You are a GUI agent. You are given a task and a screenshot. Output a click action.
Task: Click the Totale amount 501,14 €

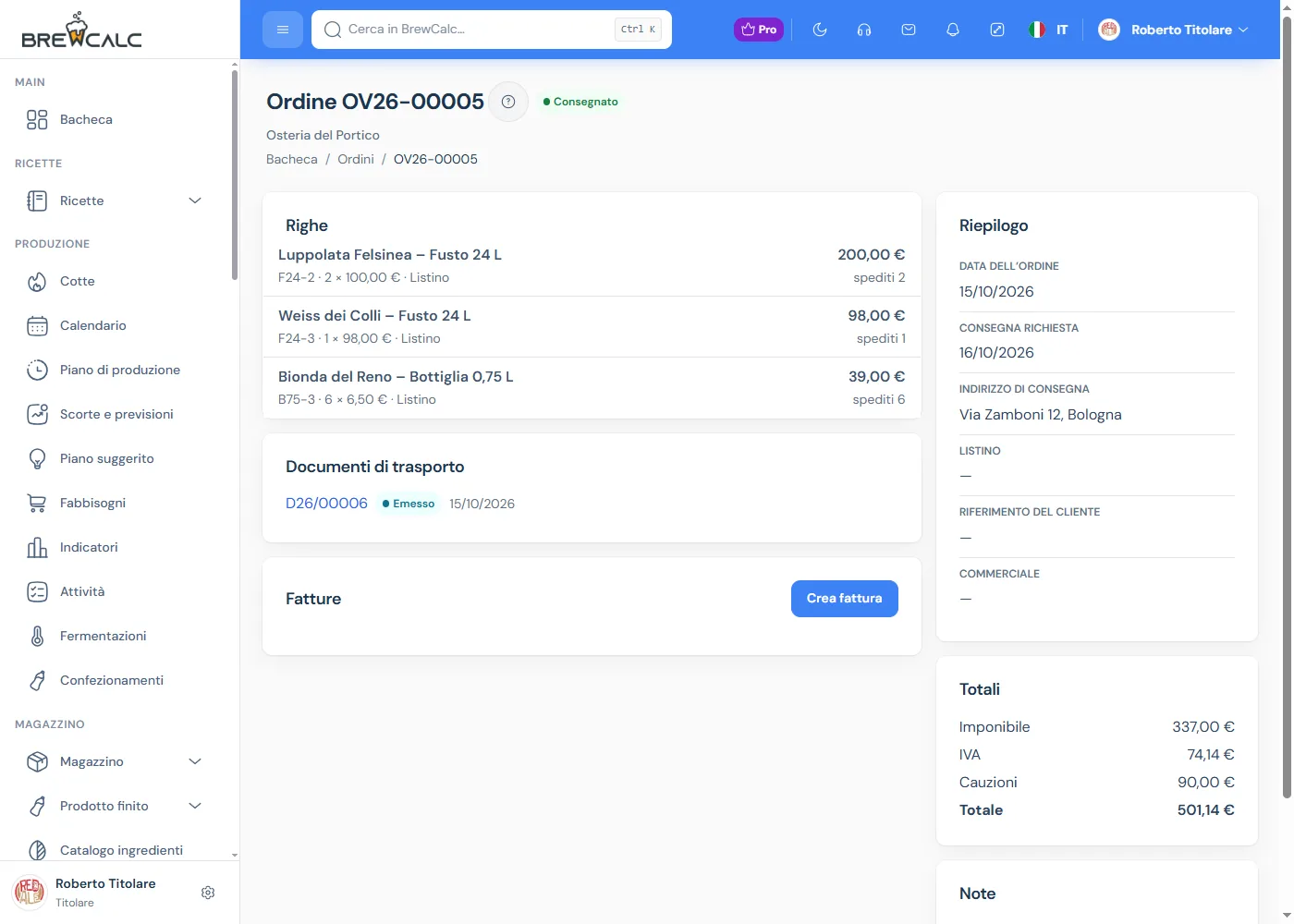click(x=1206, y=810)
